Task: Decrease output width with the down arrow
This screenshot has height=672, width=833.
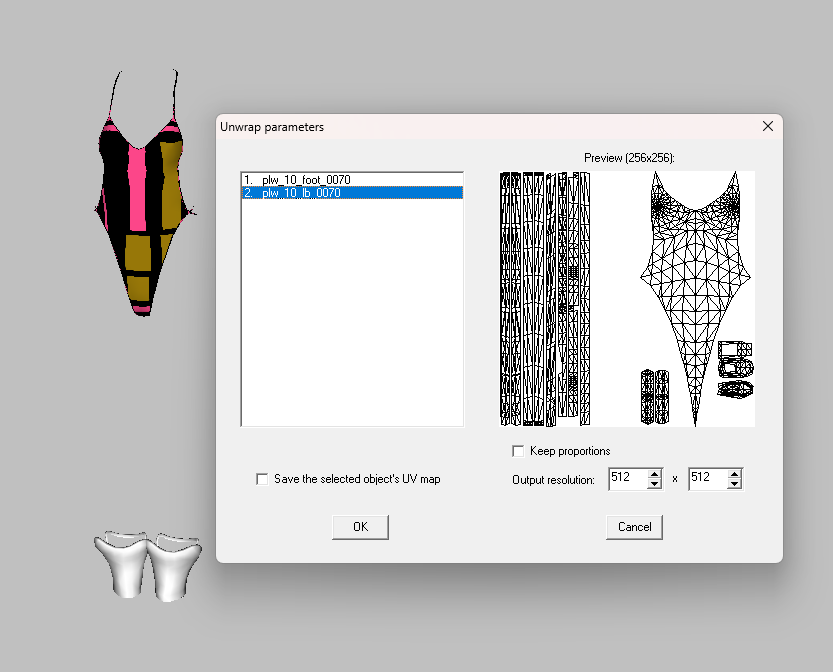Action: point(654,484)
